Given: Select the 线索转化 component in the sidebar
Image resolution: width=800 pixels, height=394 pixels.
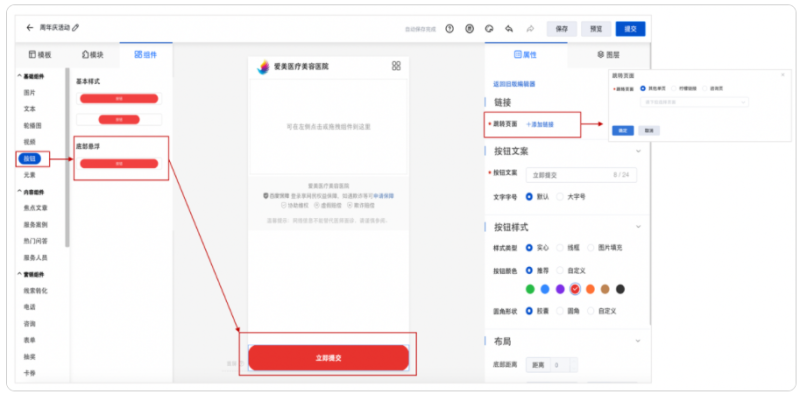Looking at the screenshot, I should click(35, 290).
